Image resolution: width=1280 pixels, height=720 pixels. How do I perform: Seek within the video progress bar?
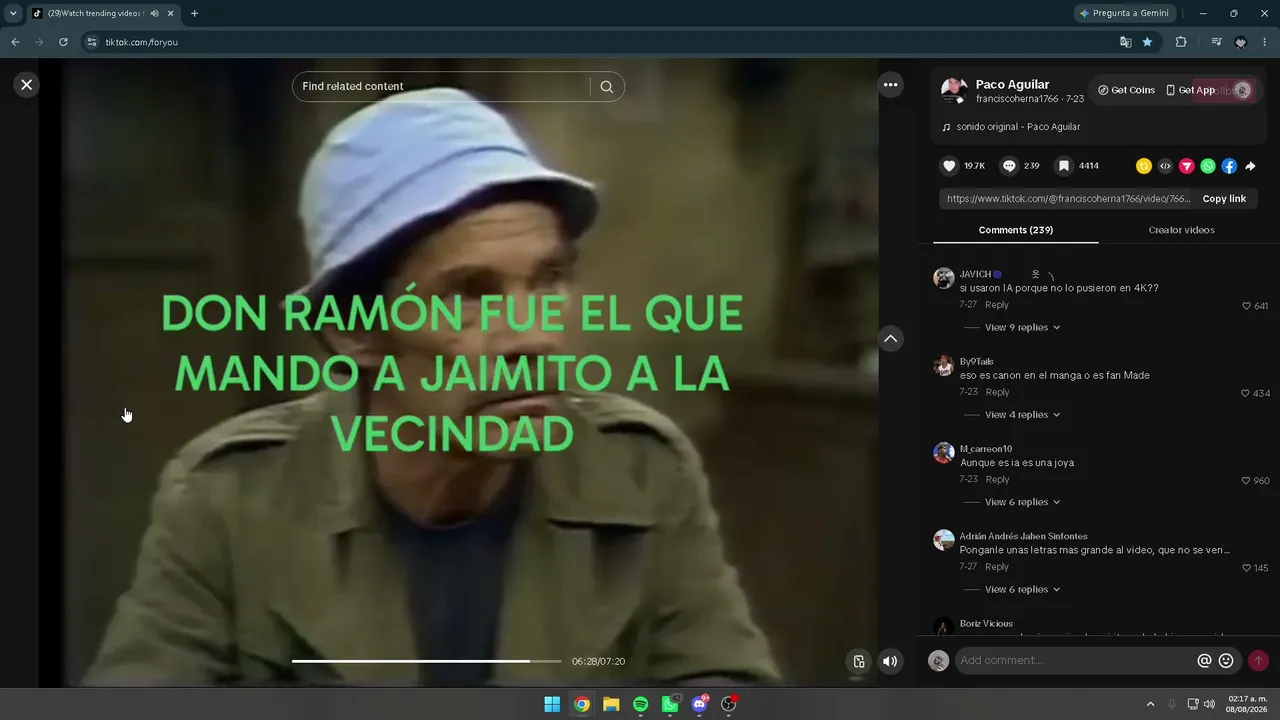(x=426, y=661)
